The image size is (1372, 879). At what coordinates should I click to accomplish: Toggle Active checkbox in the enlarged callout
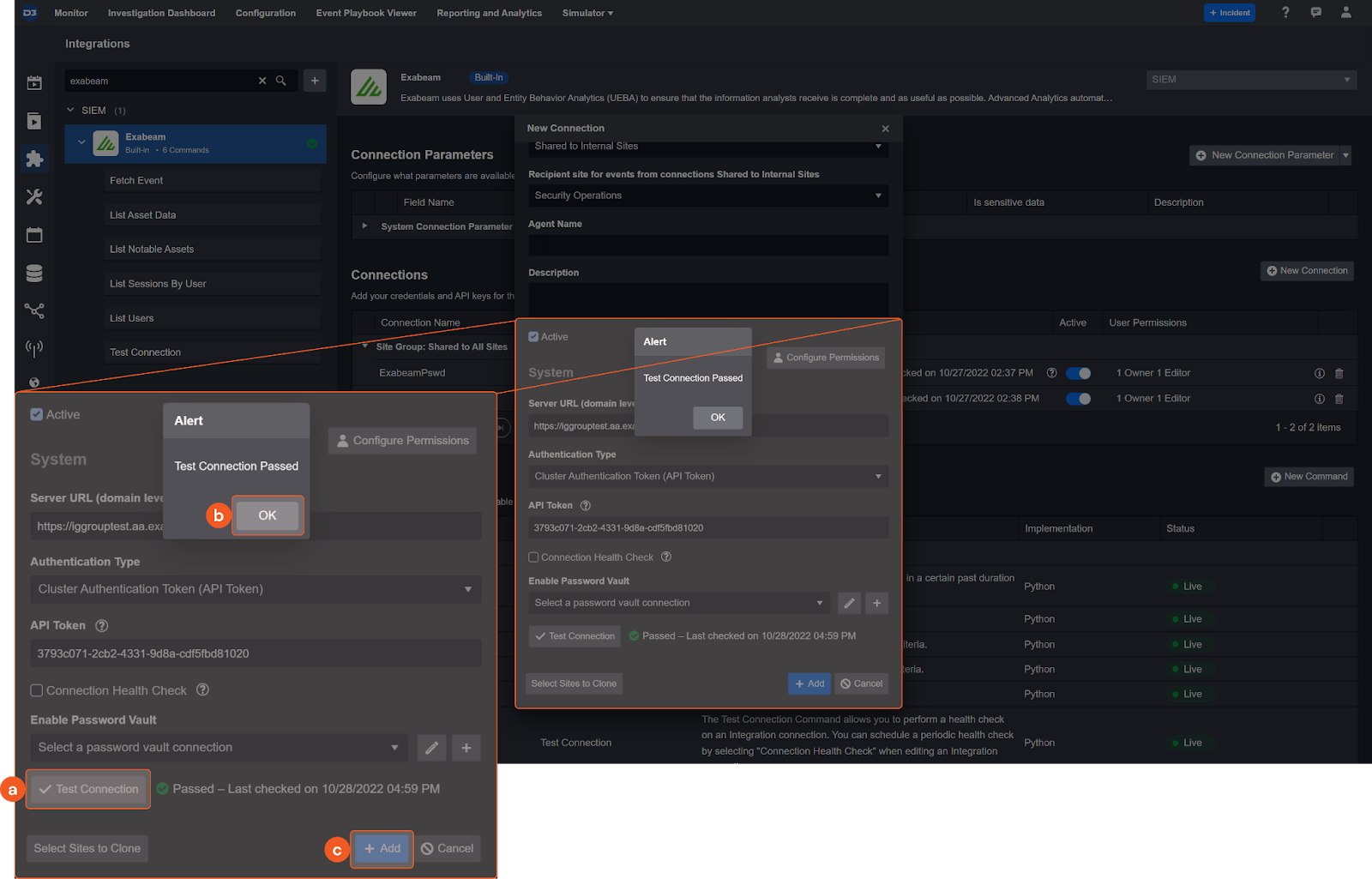click(37, 414)
